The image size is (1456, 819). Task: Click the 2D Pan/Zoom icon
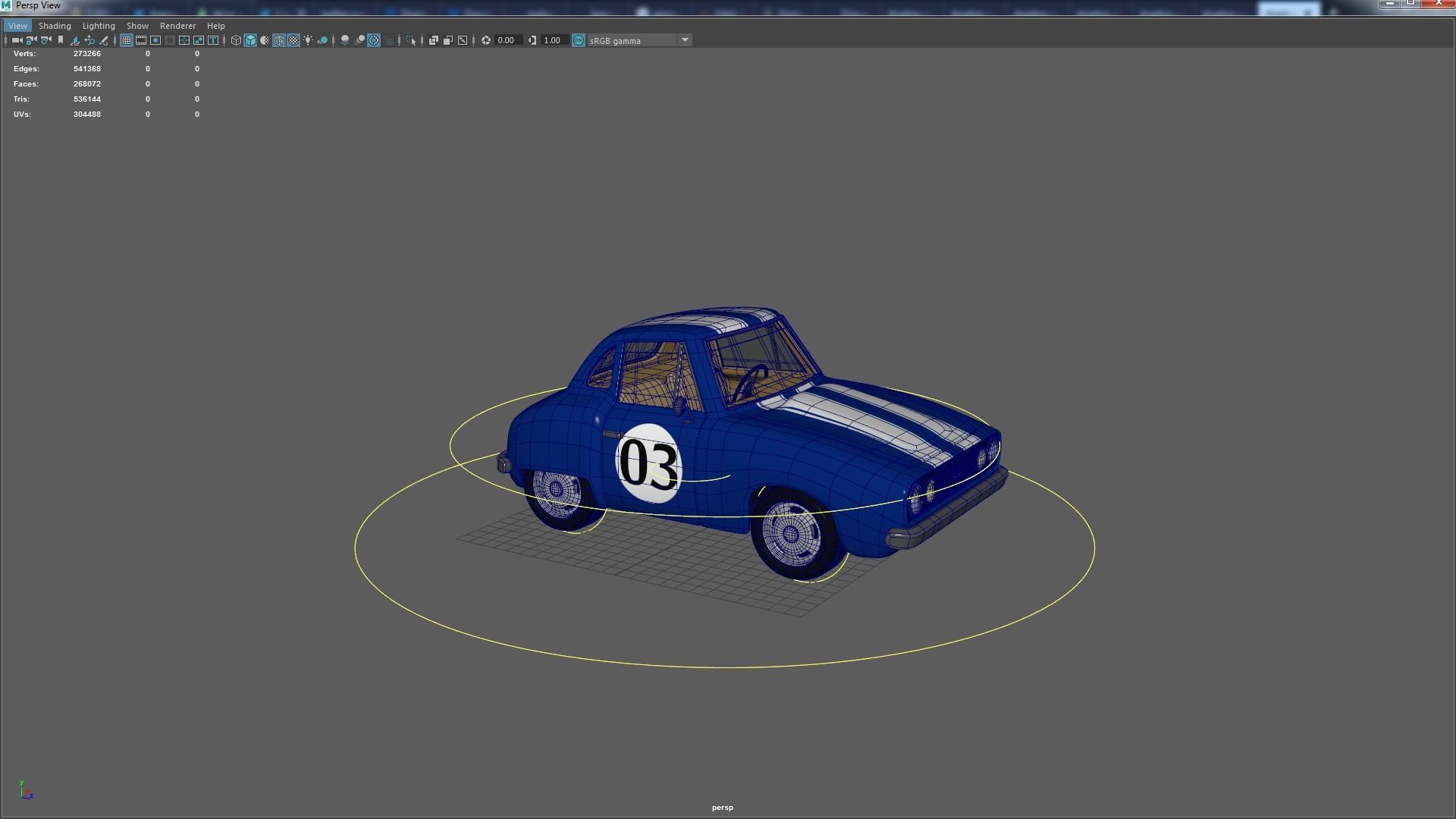89,40
